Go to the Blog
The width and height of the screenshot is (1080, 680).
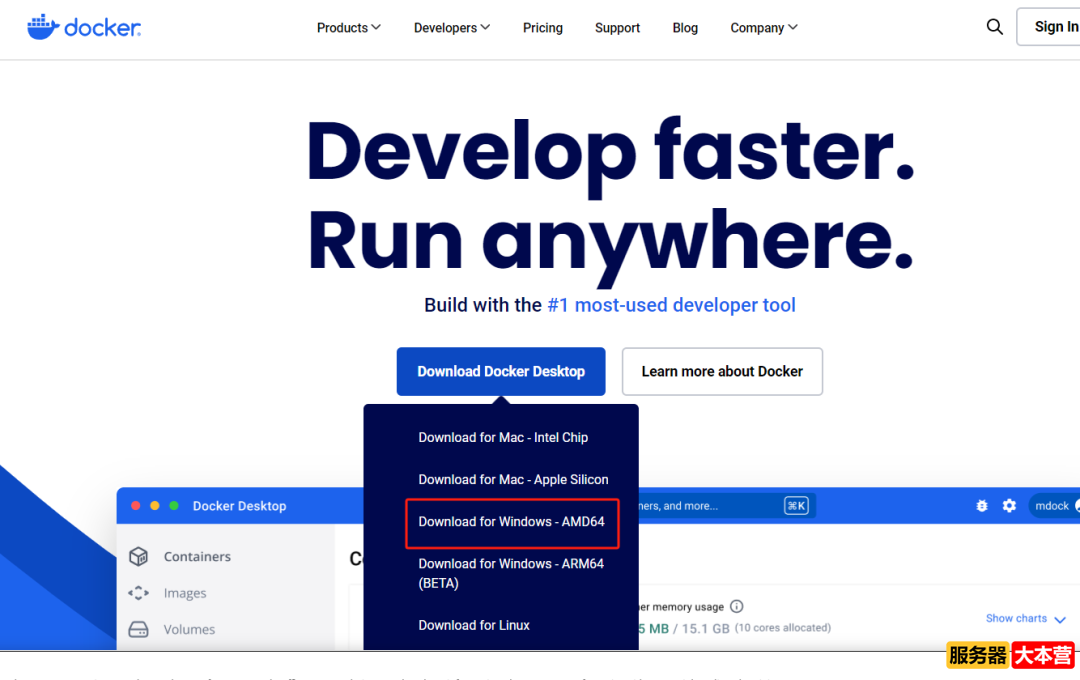click(x=685, y=28)
